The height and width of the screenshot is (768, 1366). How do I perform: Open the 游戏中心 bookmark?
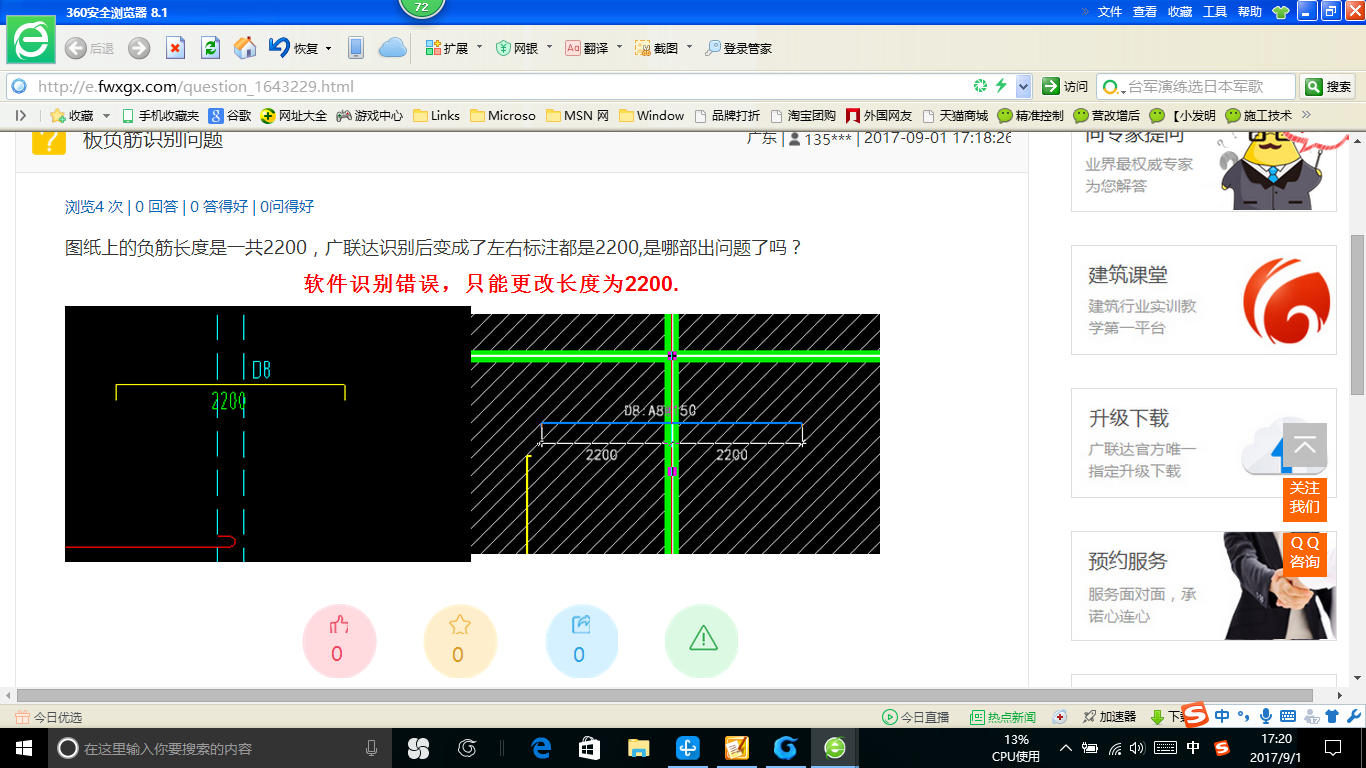[369, 116]
